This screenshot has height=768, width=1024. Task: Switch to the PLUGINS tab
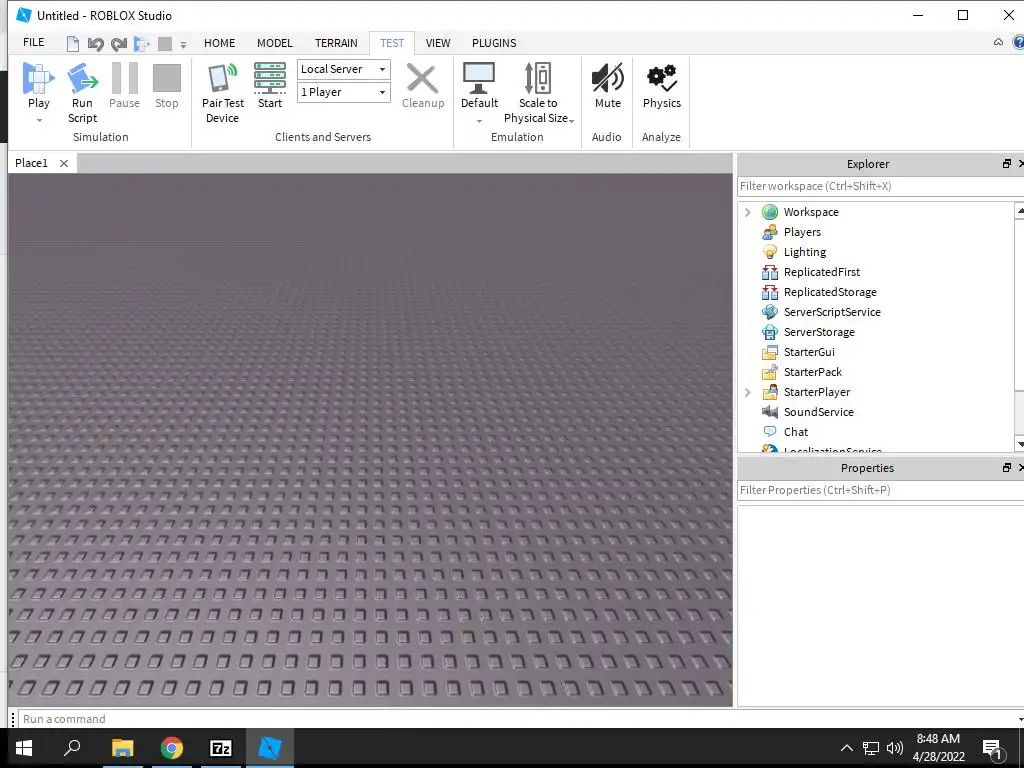pos(494,43)
